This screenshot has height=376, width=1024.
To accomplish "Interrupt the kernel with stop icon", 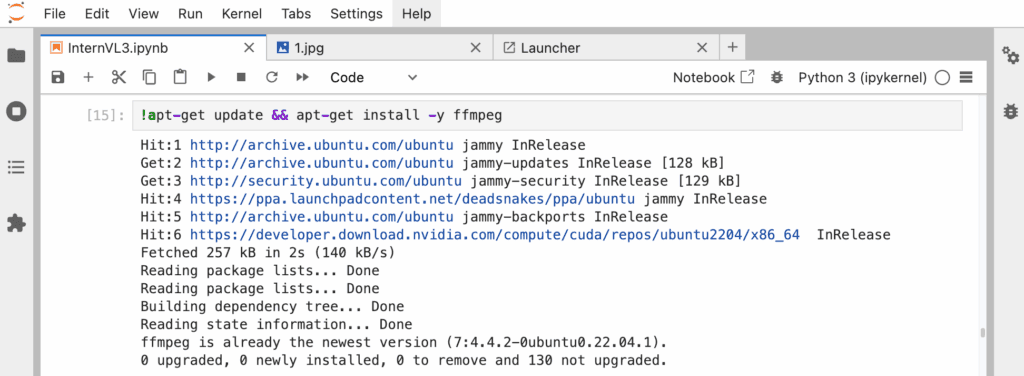I will (241, 78).
